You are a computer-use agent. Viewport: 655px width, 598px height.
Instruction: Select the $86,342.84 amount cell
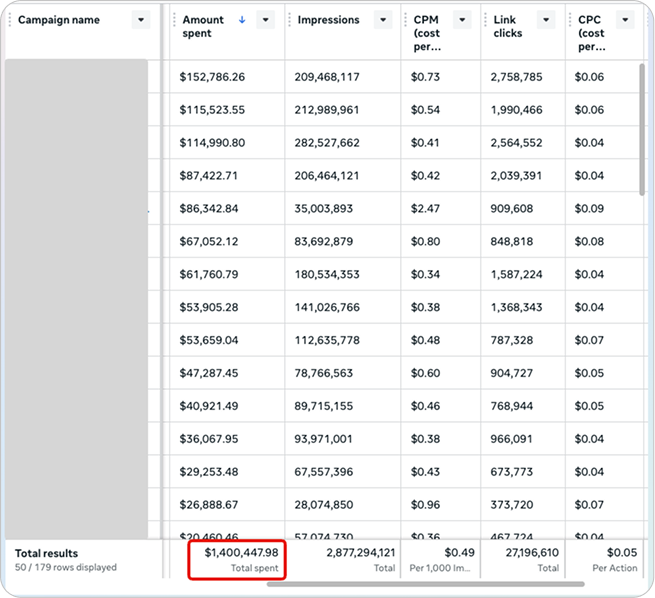[209, 208]
